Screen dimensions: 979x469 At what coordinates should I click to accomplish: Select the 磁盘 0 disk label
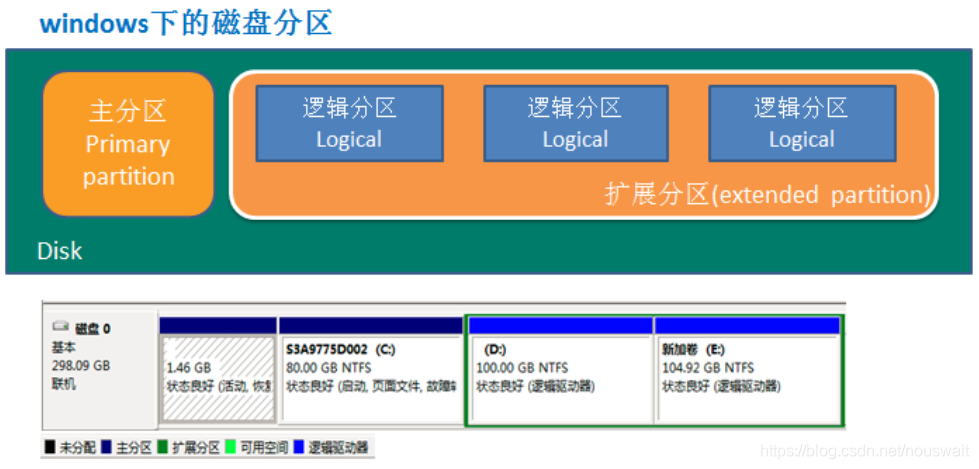pyautogui.click(x=92, y=328)
